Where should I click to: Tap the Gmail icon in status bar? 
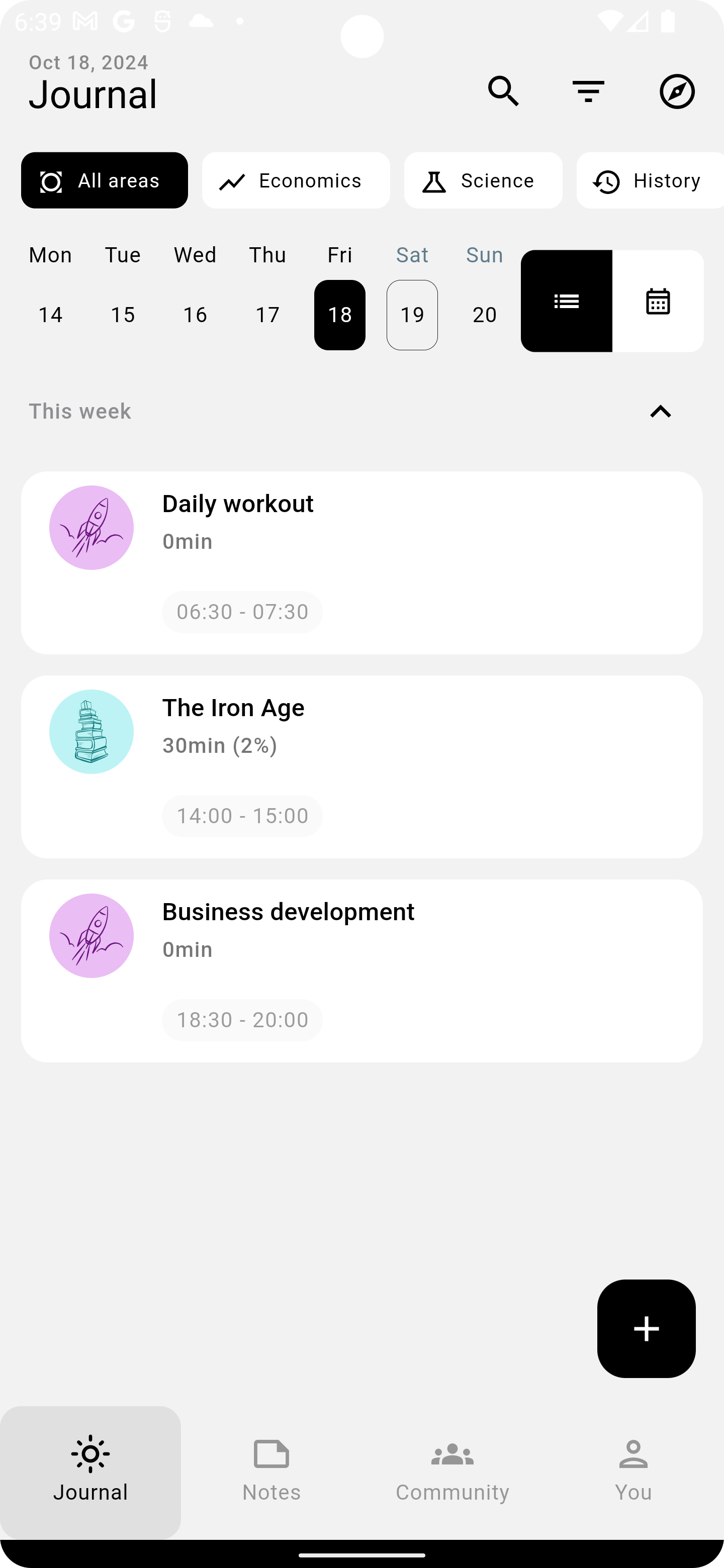point(84,22)
